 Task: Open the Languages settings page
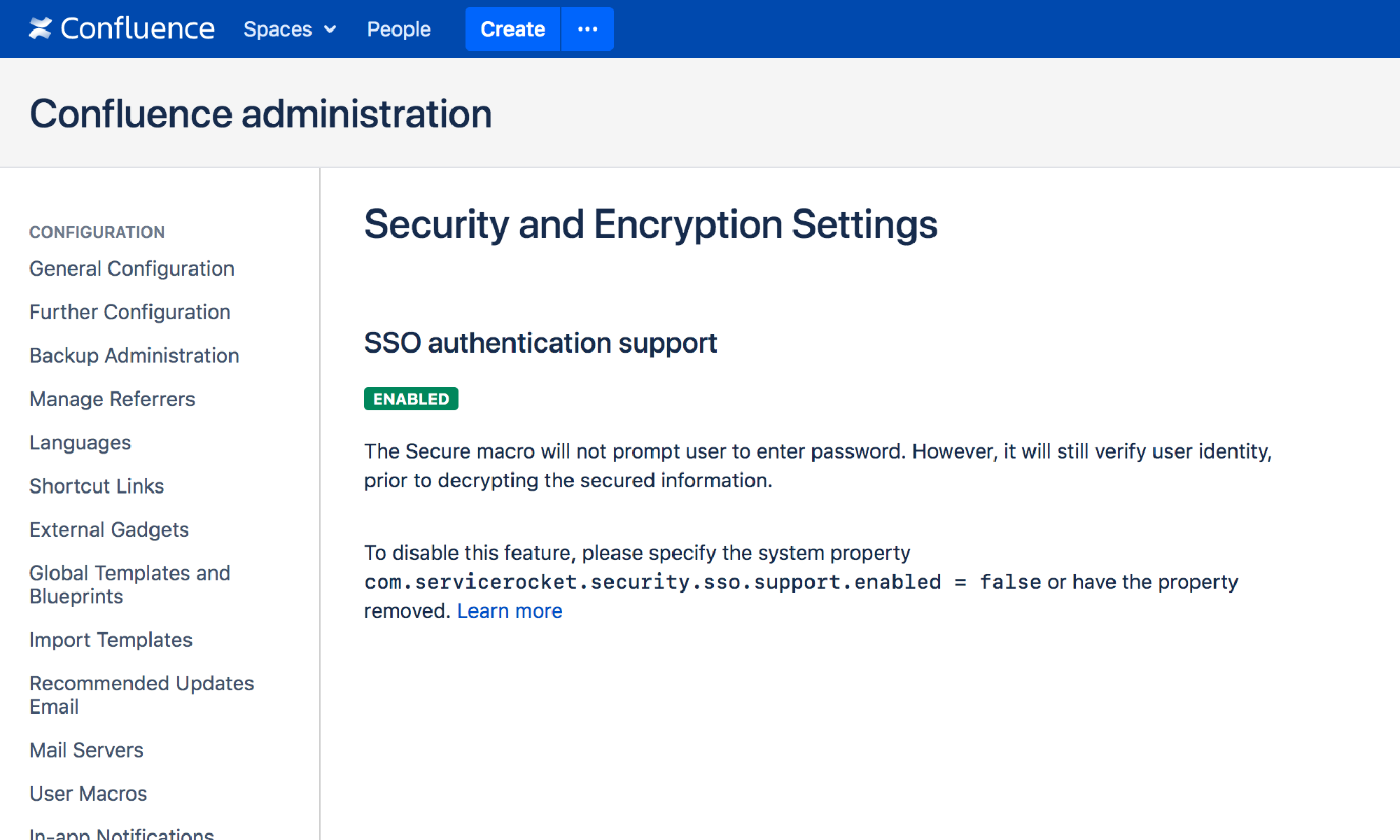tap(80, 442)
